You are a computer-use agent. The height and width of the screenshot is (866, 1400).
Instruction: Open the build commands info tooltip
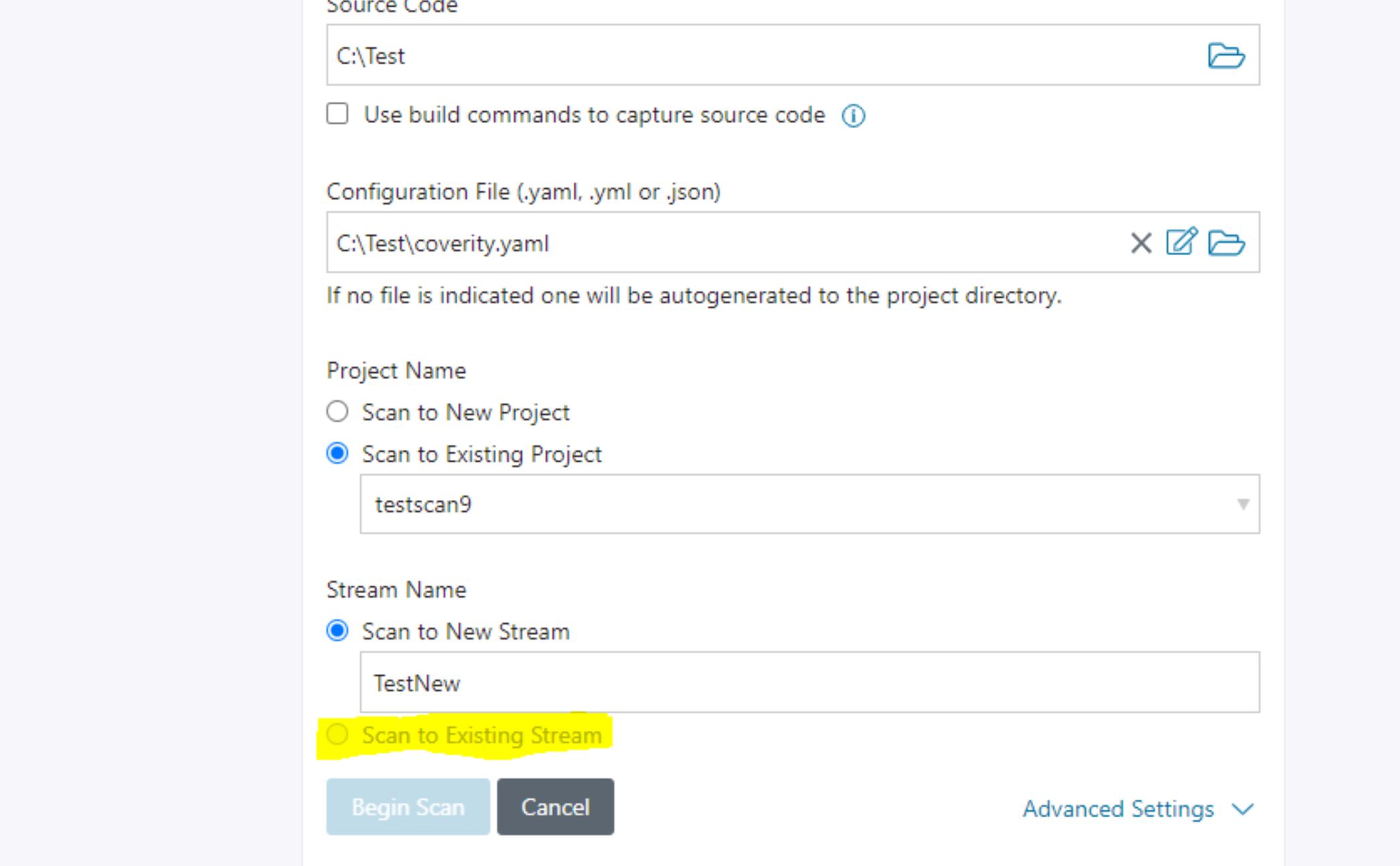pyautogui.click(x=853, y=114)
